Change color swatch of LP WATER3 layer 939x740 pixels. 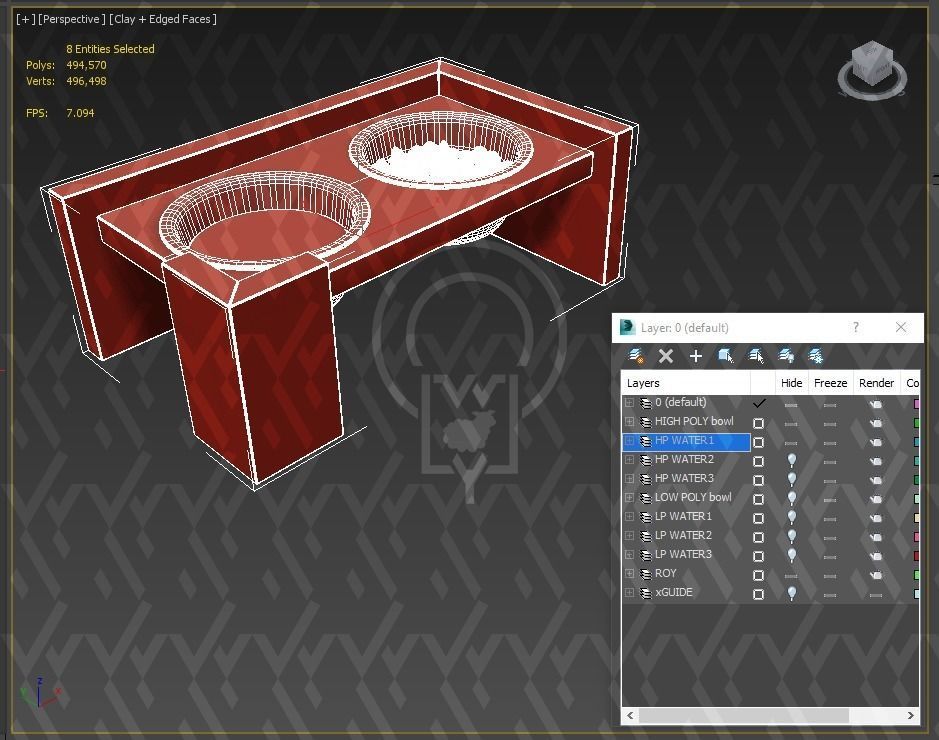(x=916, y=556)
